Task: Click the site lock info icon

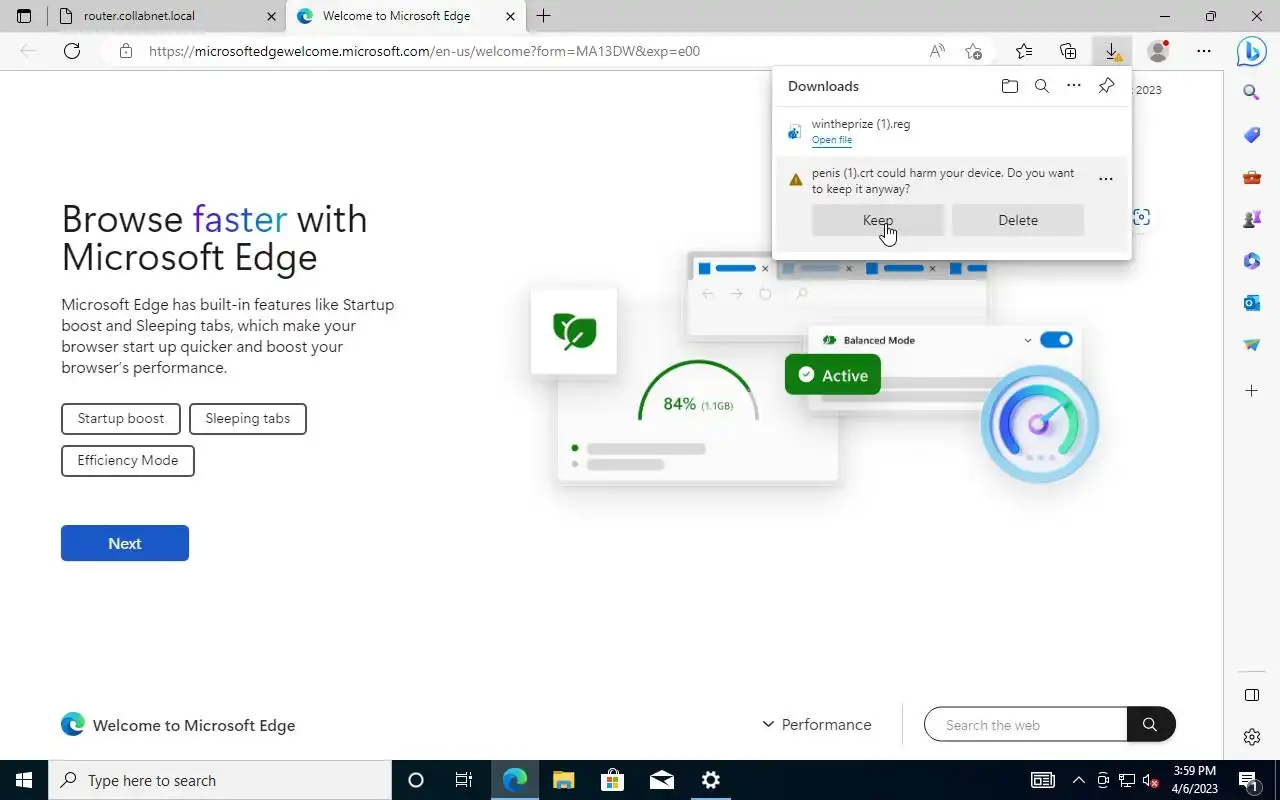Action: point(126,51)
